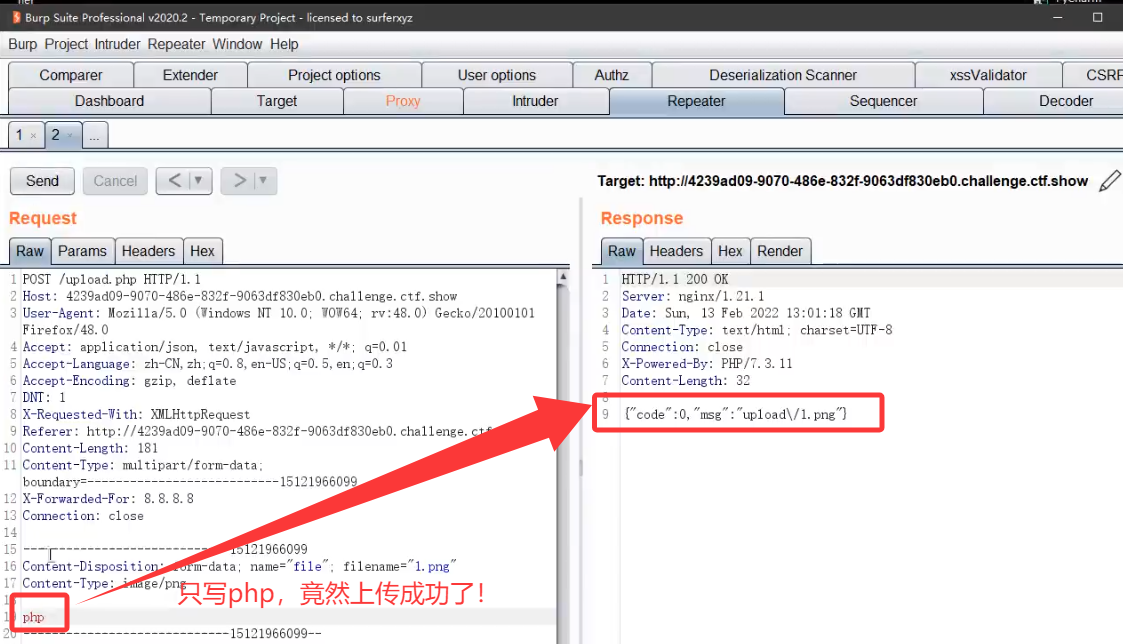
Task: Show request Headers view
Action: (148, 251)
